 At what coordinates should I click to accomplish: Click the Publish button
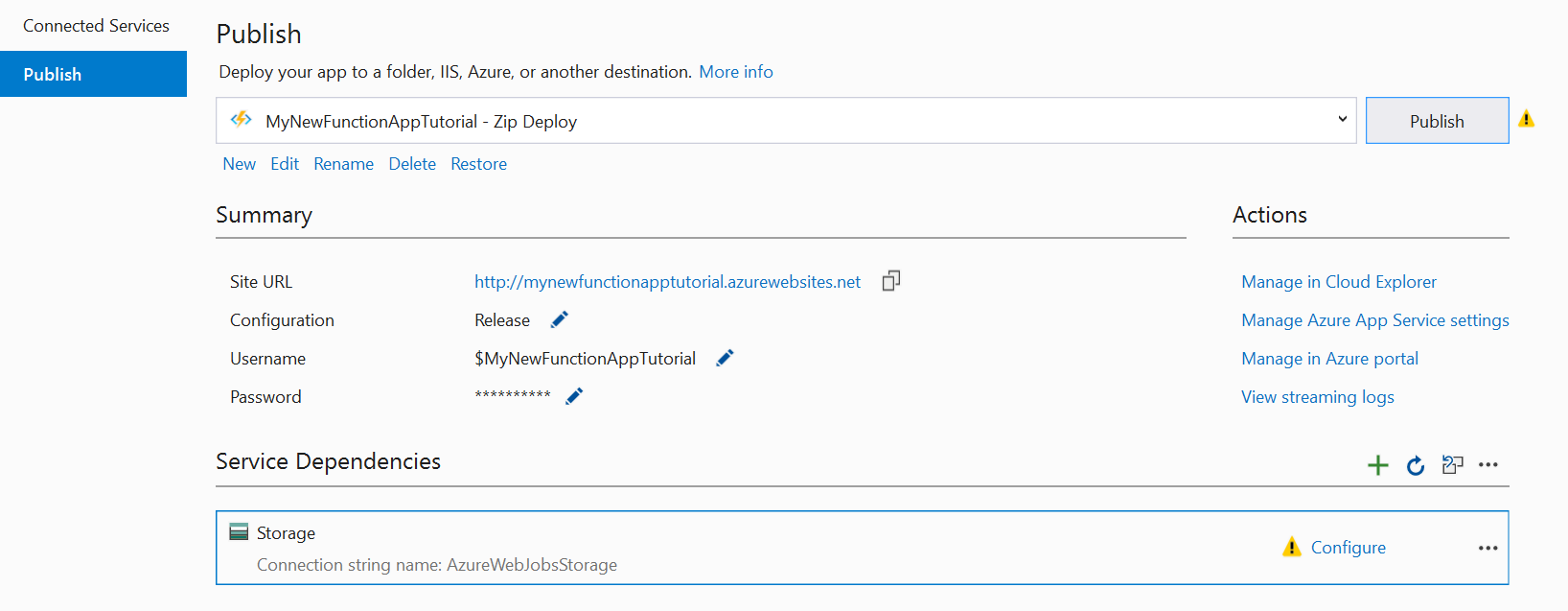click(x=1437, y=121)
